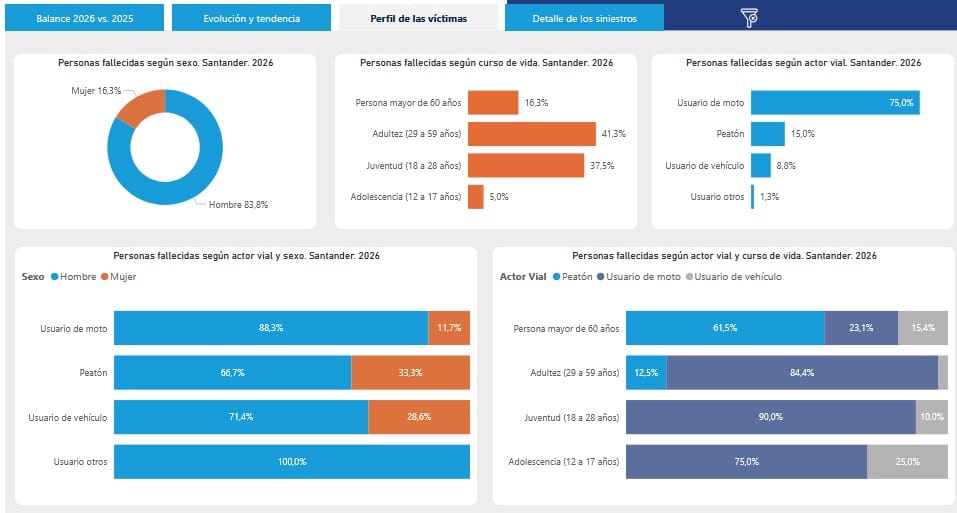Click the Hombre legend color dot

[x=54, y=277]
